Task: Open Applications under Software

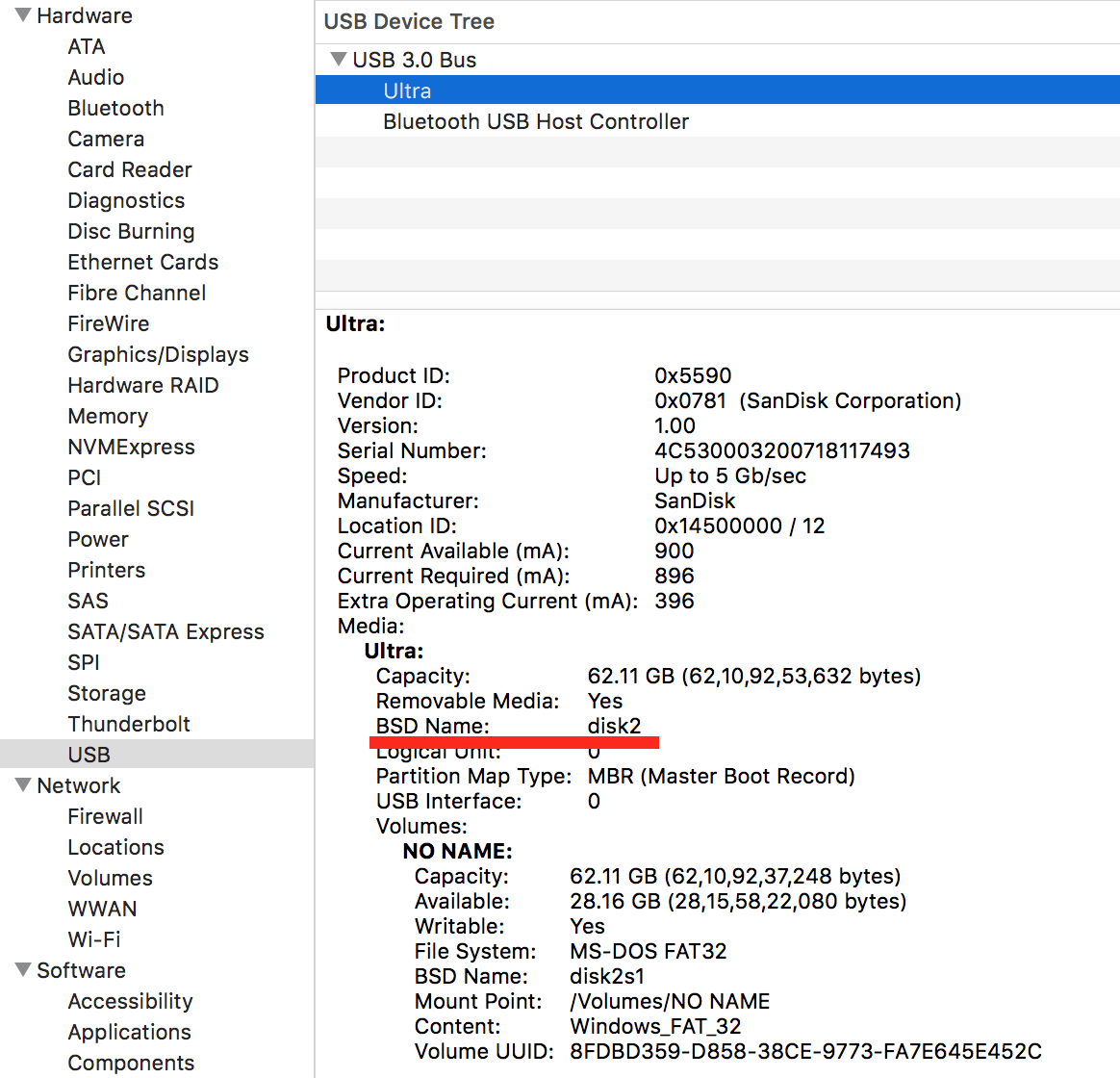Action: coord(129,1032)
